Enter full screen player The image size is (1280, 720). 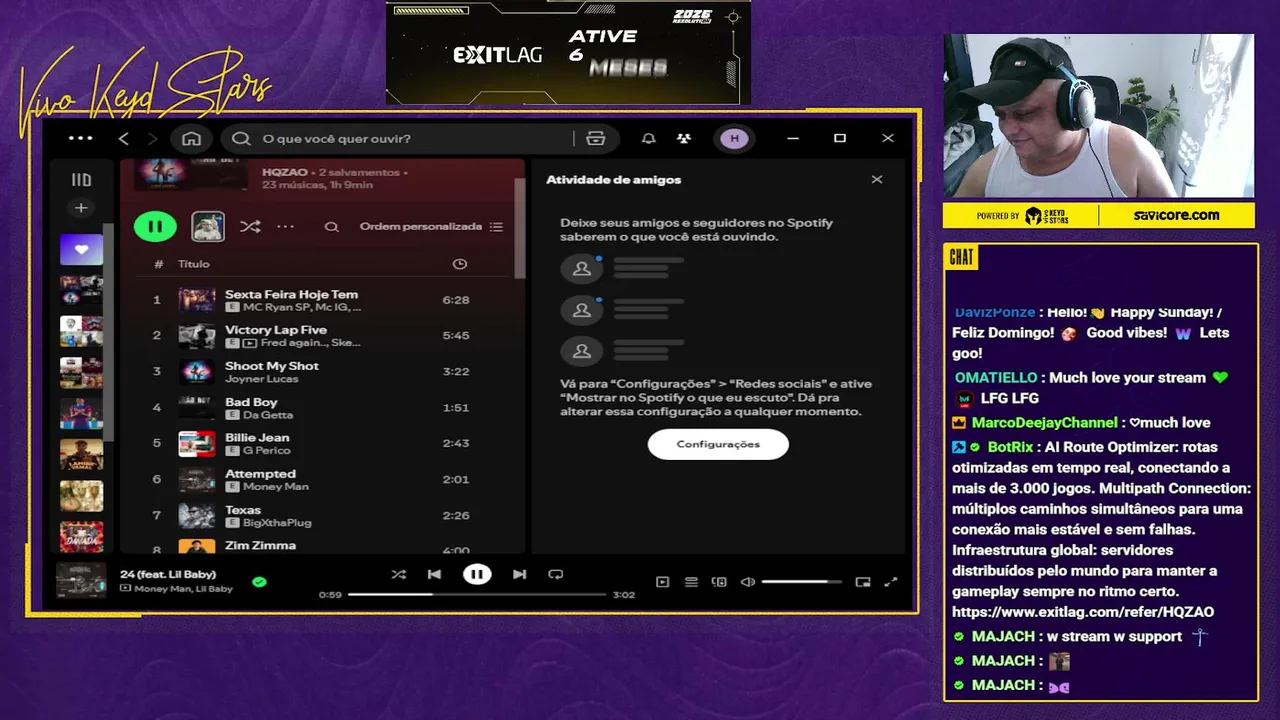pos(891,582)
